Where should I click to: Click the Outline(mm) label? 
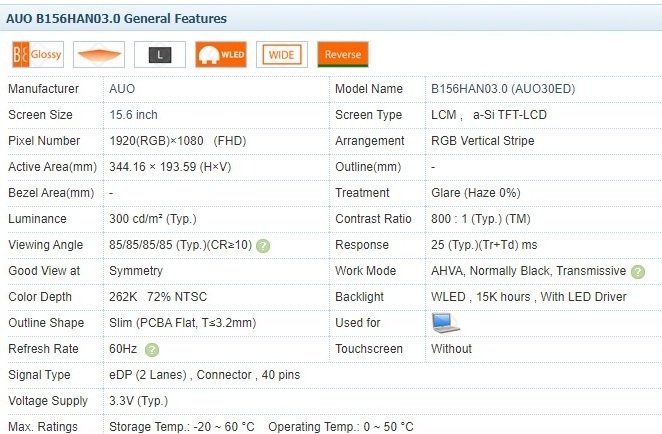click(368, 167)
